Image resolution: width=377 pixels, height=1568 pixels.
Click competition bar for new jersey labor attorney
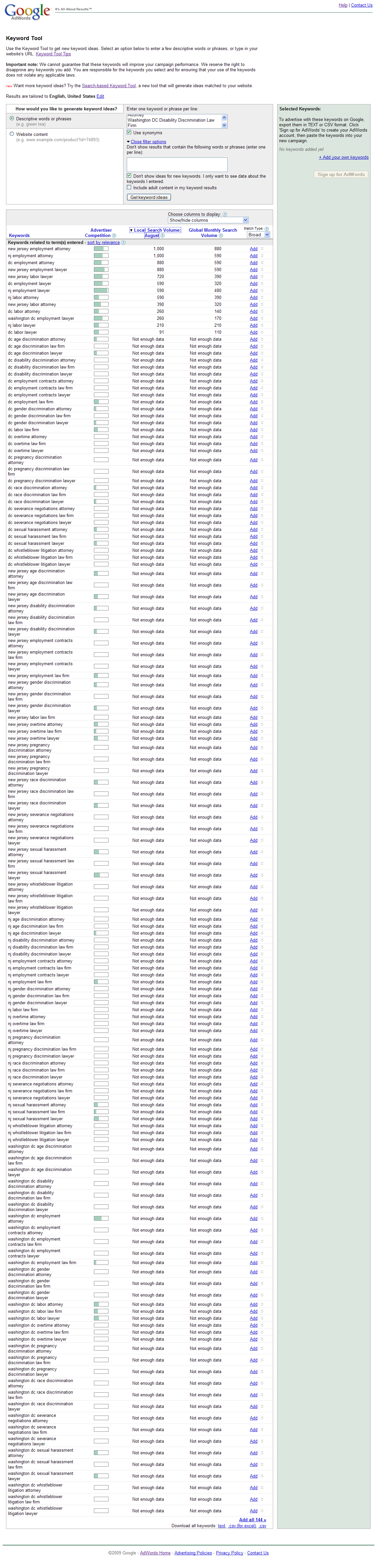101,304
